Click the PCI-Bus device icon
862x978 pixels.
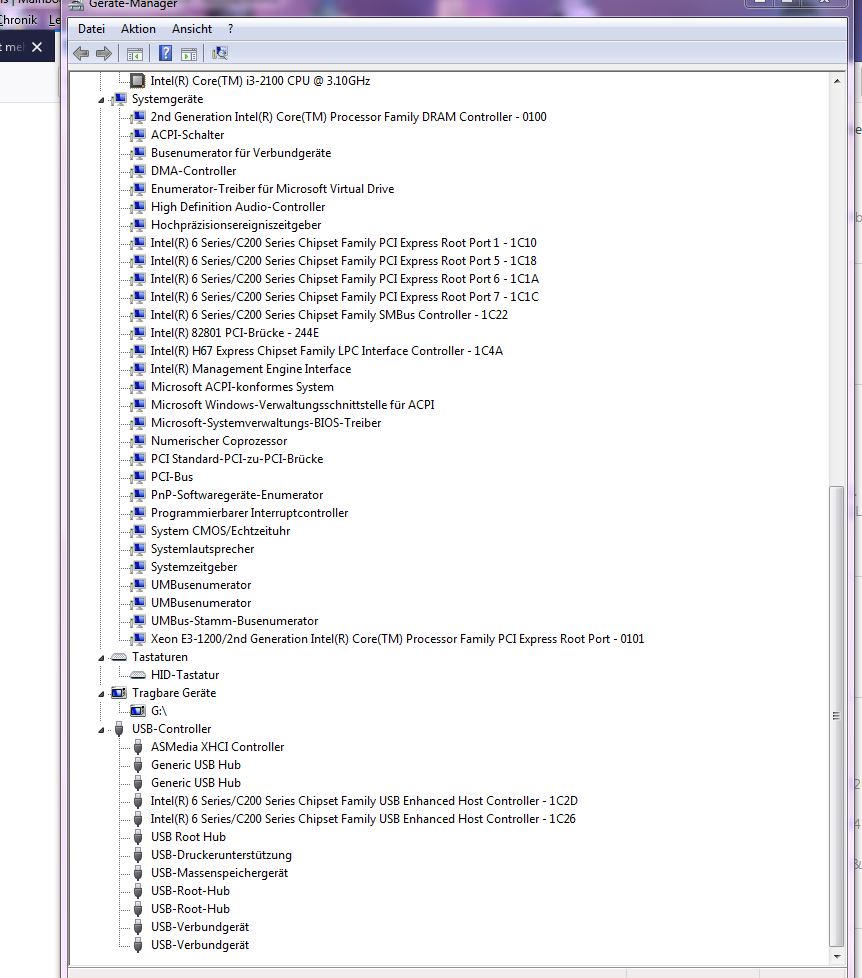point(138,477)
